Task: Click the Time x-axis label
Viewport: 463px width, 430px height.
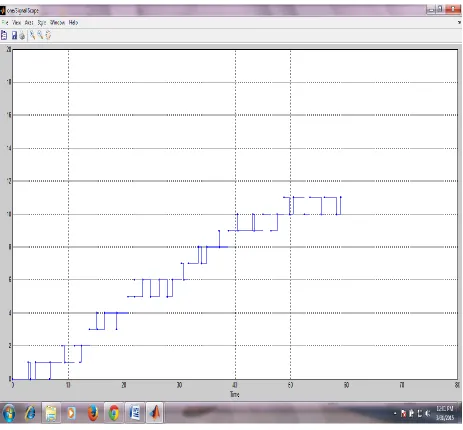Action: click(x=235, y=395)
